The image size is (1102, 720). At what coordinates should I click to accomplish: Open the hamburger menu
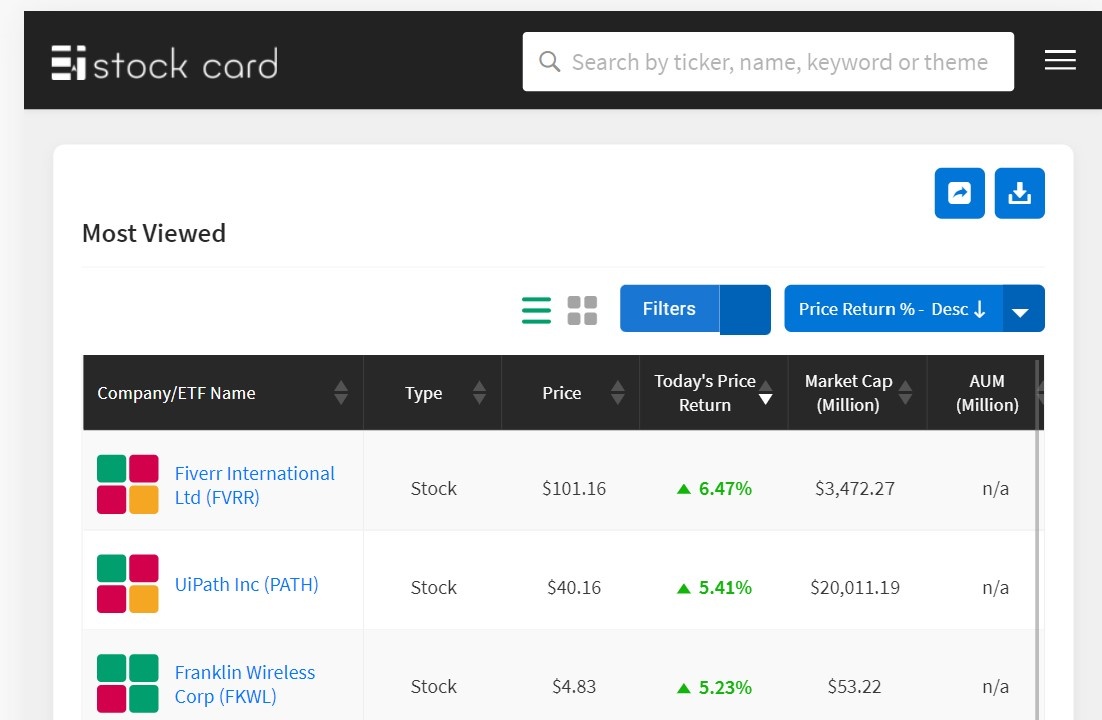[1060, 61]
